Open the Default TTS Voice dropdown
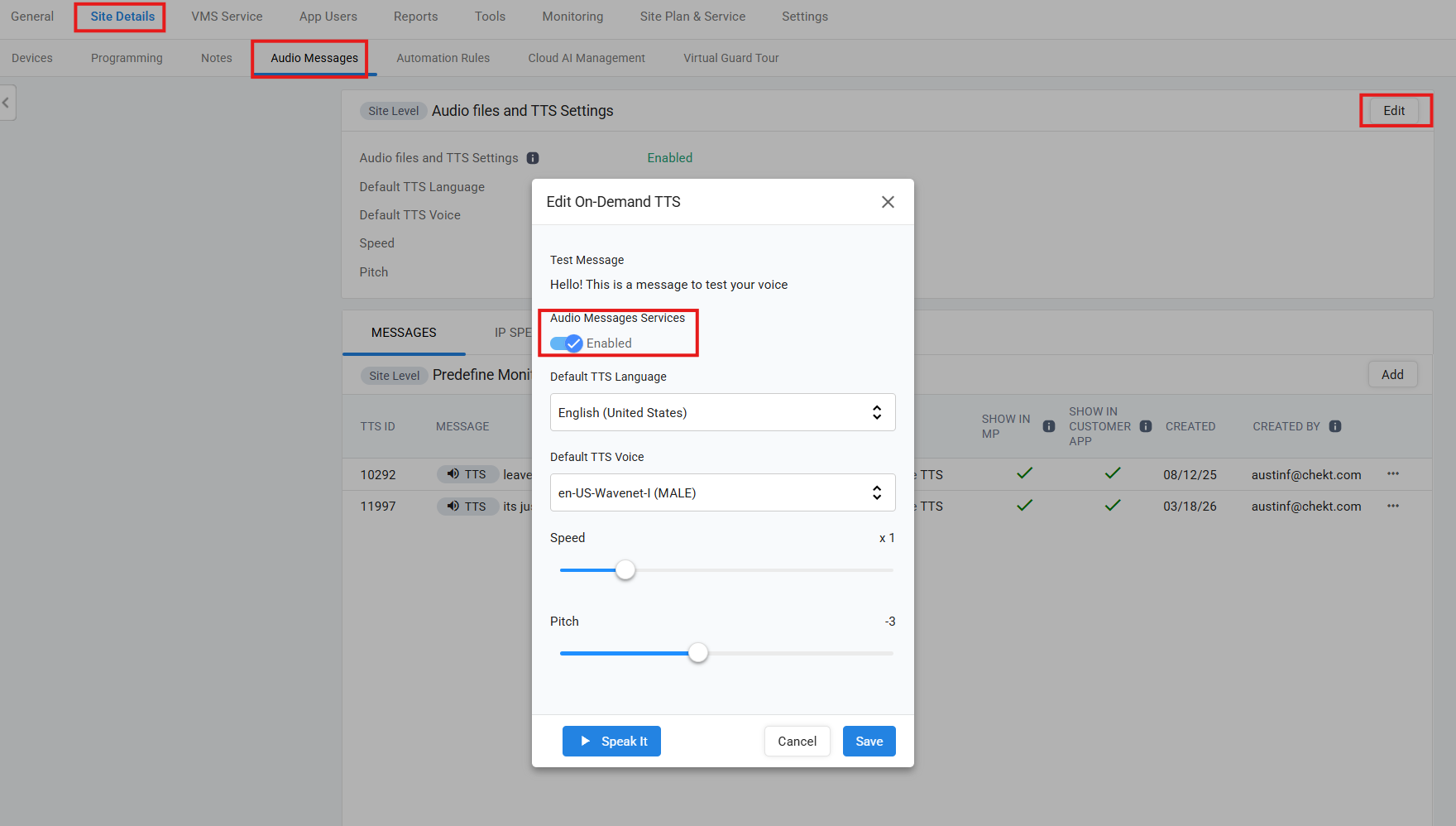1456x826 pixels. [722, 492]
